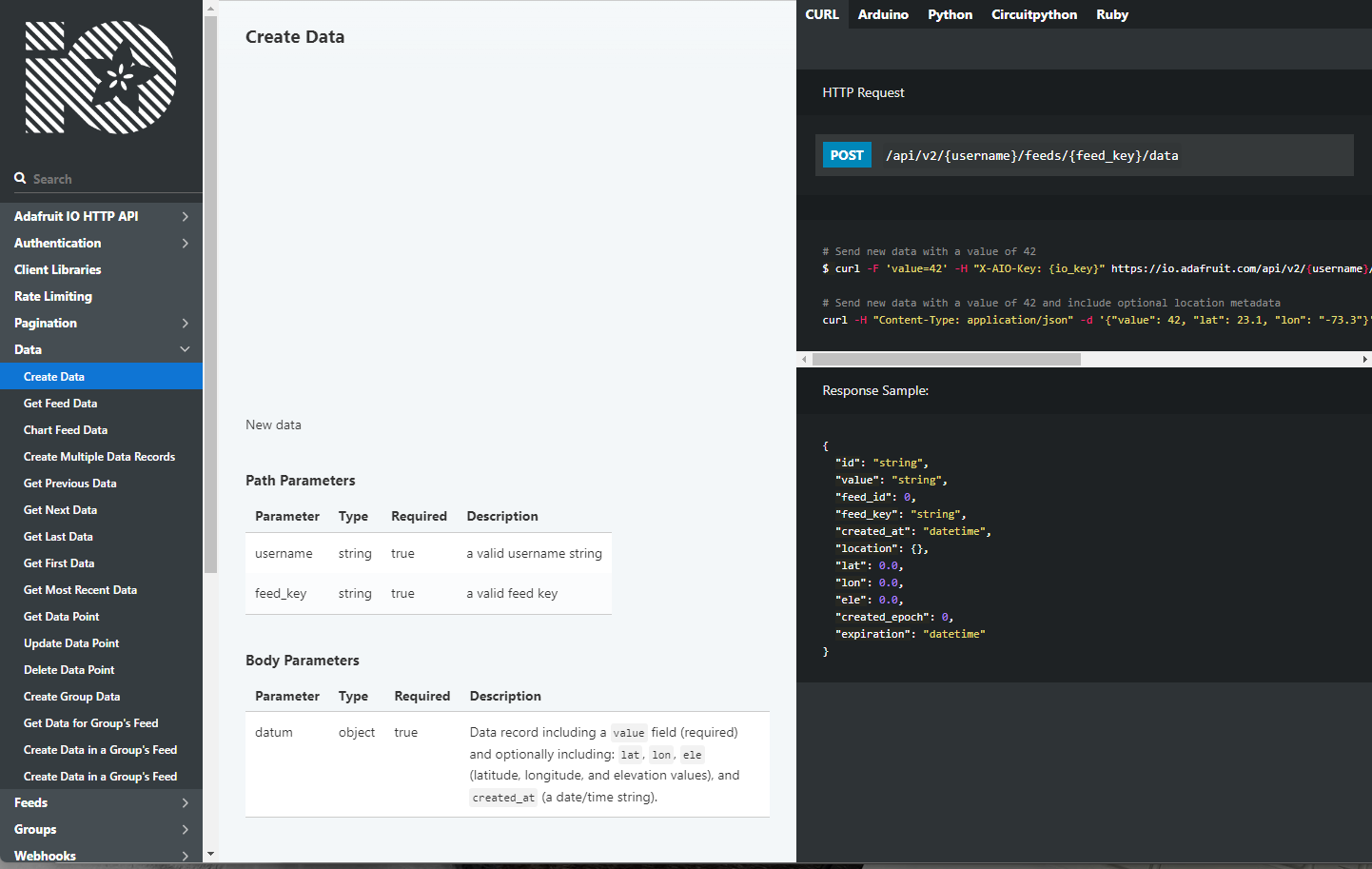This screenshot has width=1372, height=869.
Task: Expand the Adafruit IO HTTP API chevron
Action: click(x=185, y=217)
